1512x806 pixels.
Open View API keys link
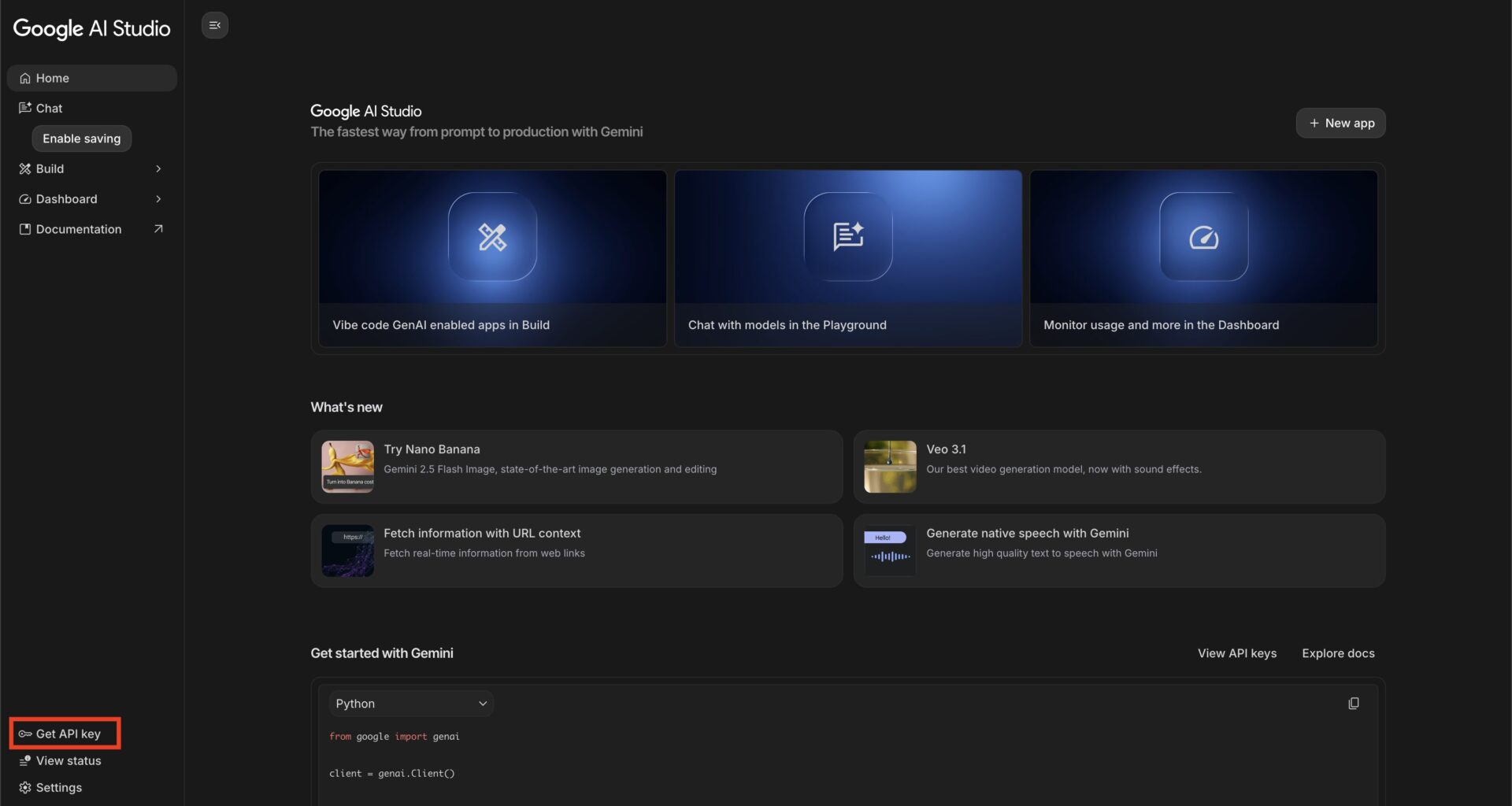click(x=1236, y=653)
